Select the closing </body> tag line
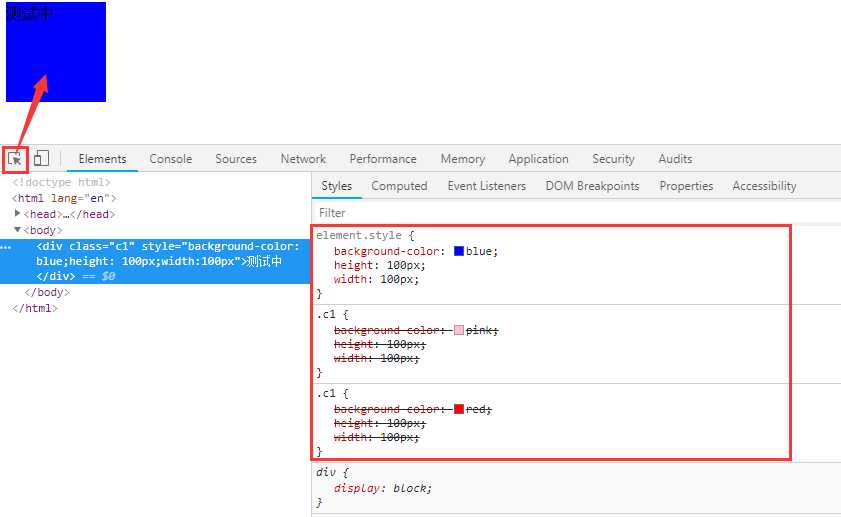841x517 pixels. click(47, 292)
